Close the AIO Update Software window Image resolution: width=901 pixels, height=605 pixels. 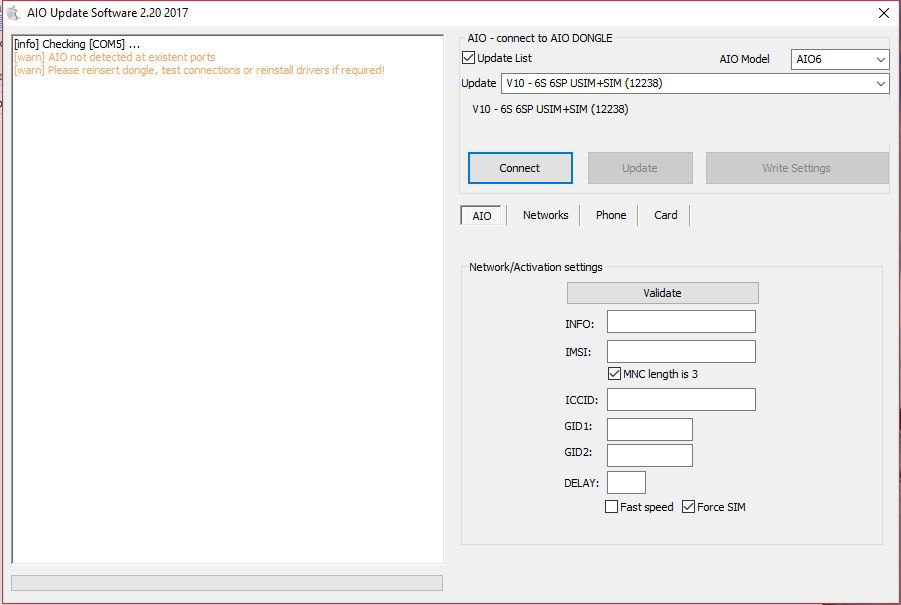click(883, 13)
